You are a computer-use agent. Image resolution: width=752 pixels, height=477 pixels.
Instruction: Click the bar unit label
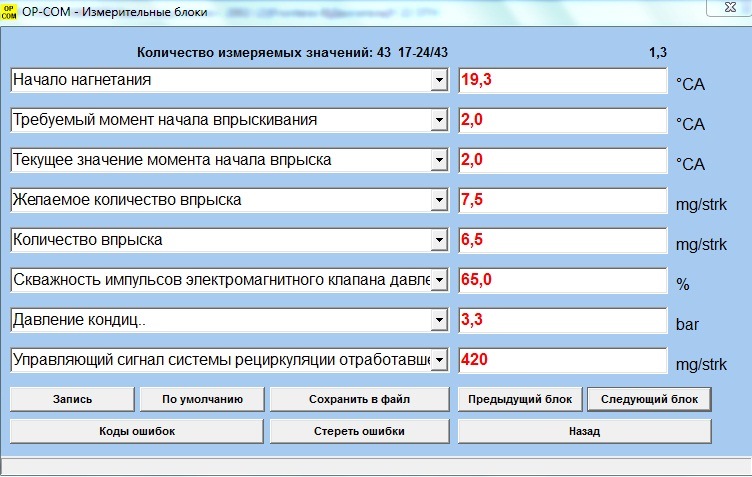point(687,325)
